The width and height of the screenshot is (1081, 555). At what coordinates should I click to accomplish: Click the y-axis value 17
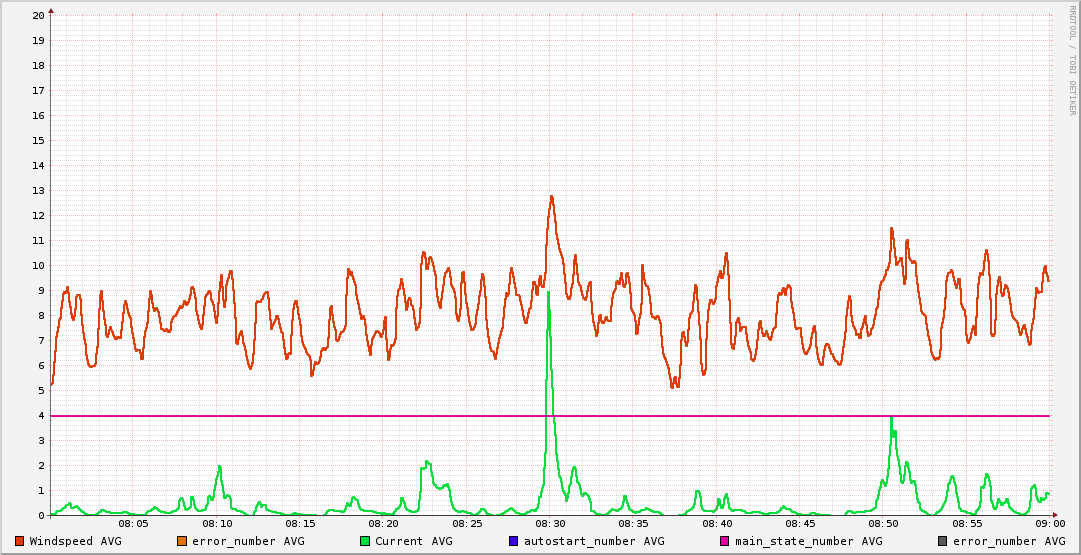tap(39, 90)
